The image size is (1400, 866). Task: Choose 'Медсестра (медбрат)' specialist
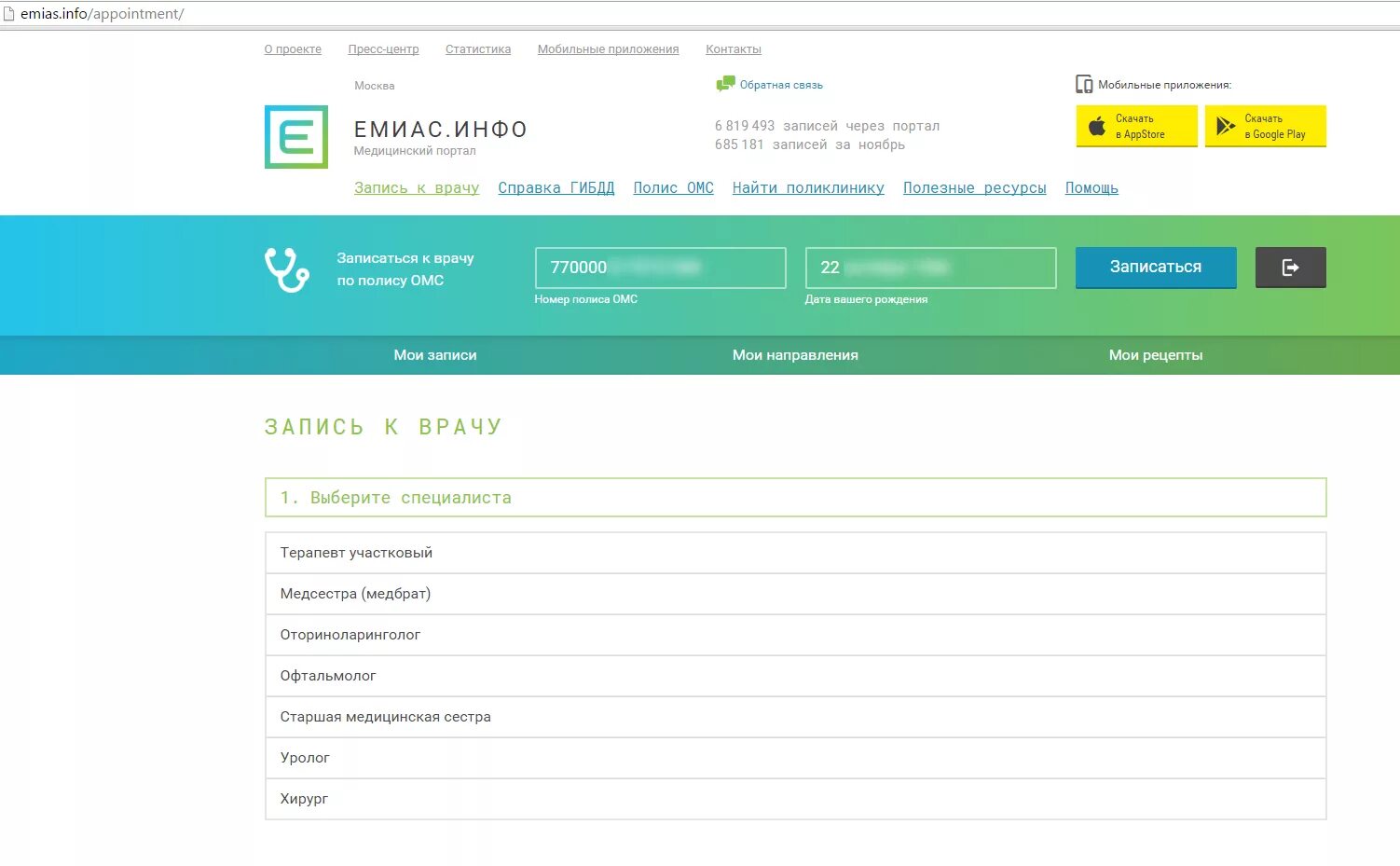pyautogui.click(x=796, y=594)
